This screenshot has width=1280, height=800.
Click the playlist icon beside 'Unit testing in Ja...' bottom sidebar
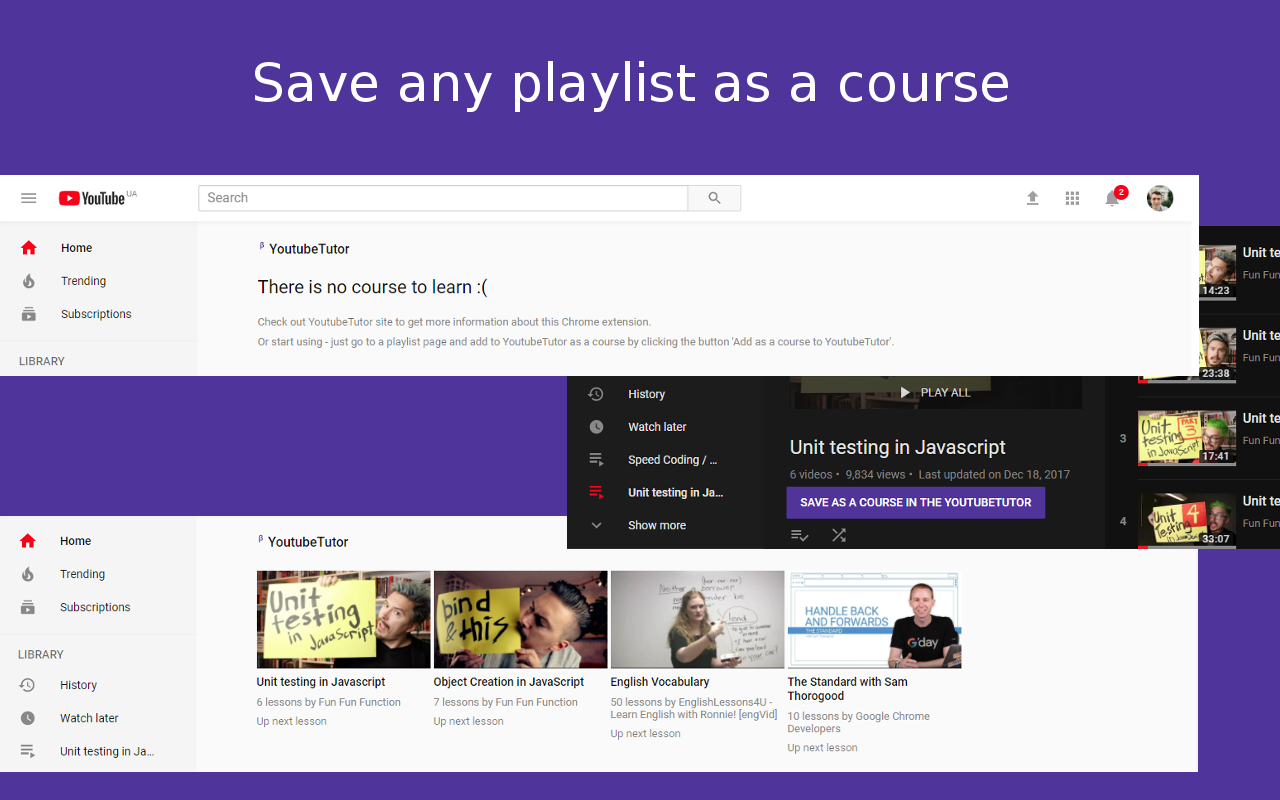[28, 751]
